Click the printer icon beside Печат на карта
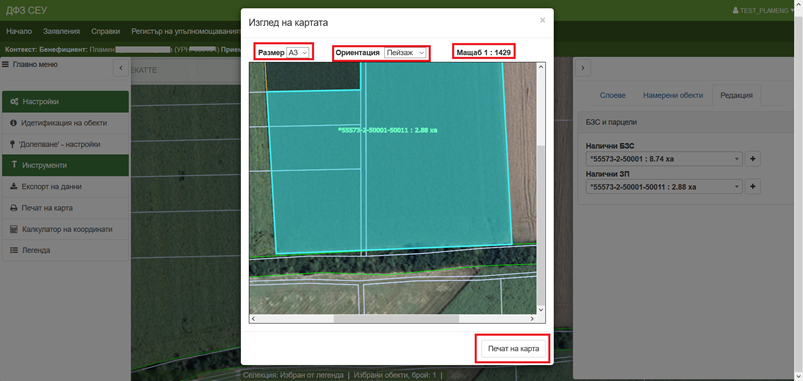The image size is (803, 381). coord(14,208)
